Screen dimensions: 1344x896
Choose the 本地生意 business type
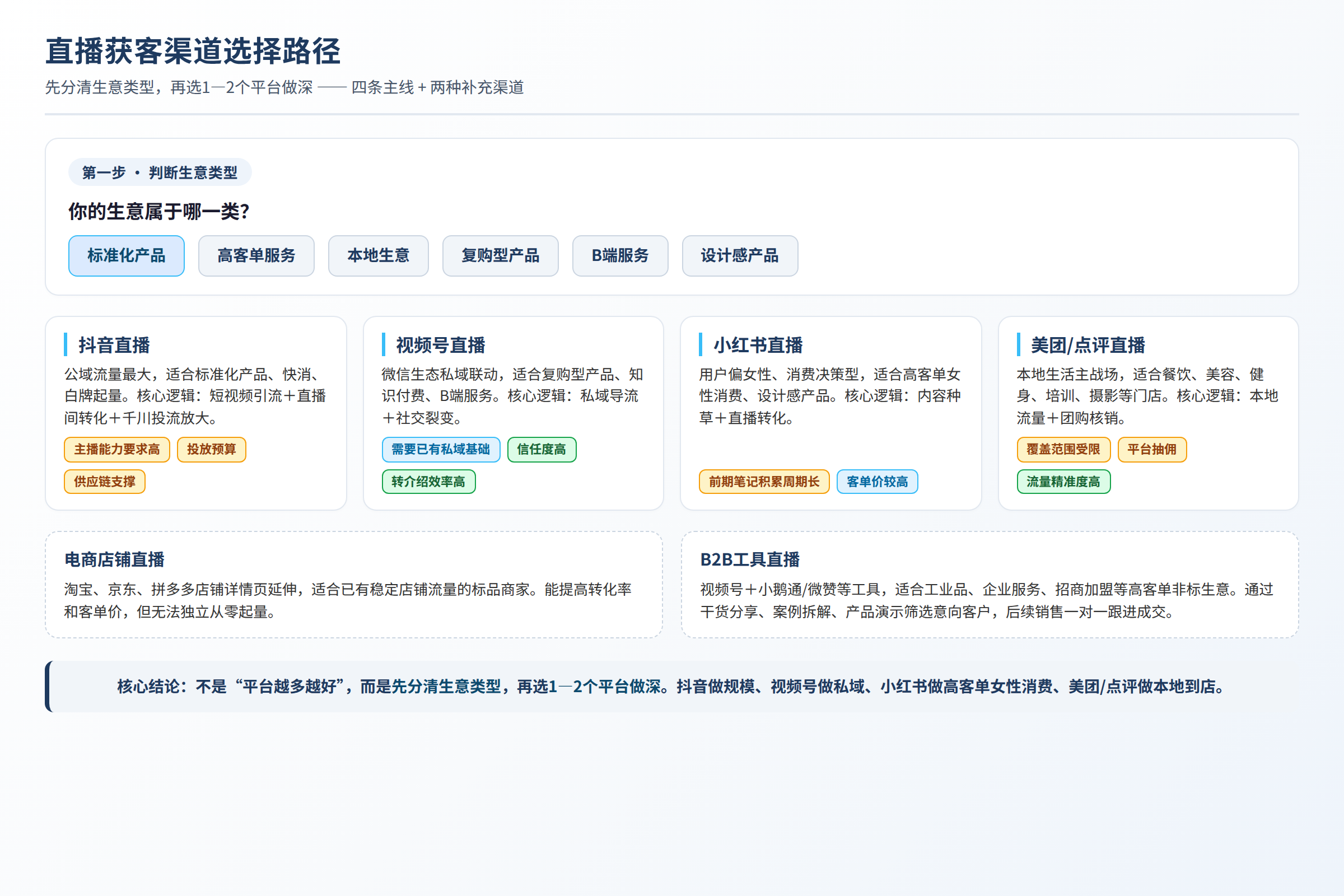pos(379,255)
